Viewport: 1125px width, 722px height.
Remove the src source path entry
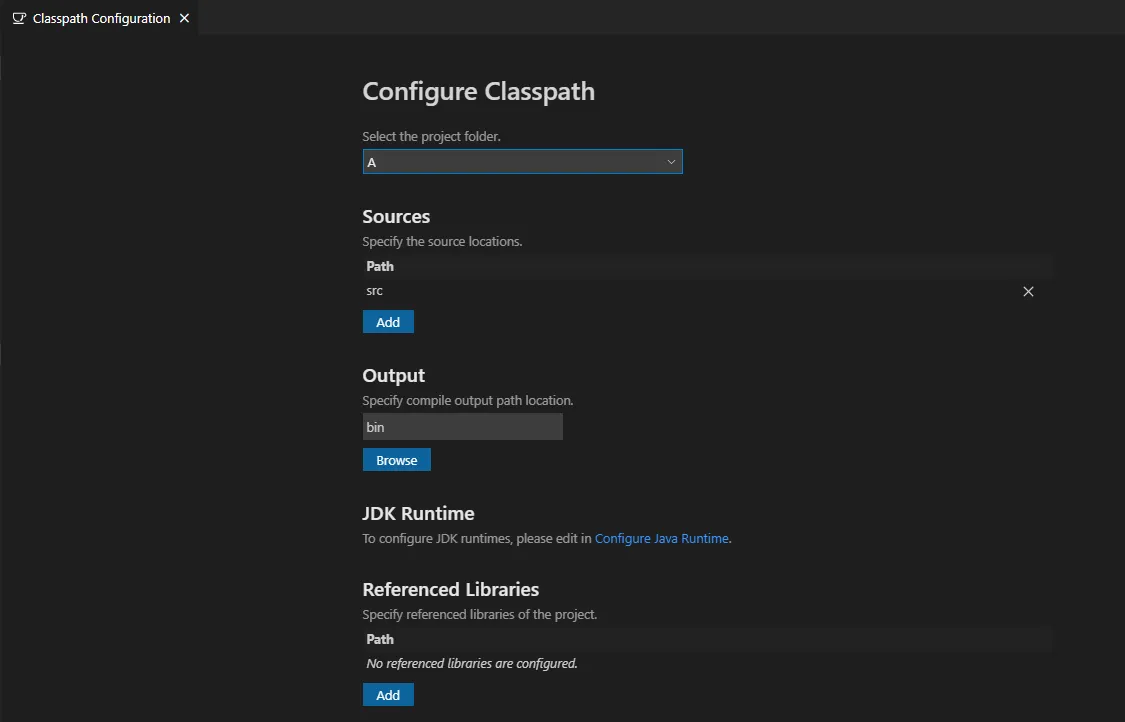pos(1028,292)
